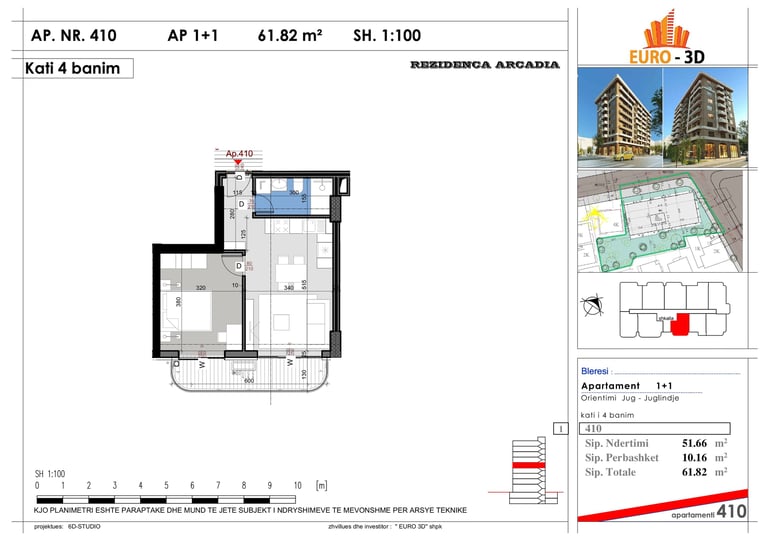Viewport: 768px width, 542px height.
Task: Open the green-outlined site plan map
Action: pyautogui.click(x=660, y=221)
